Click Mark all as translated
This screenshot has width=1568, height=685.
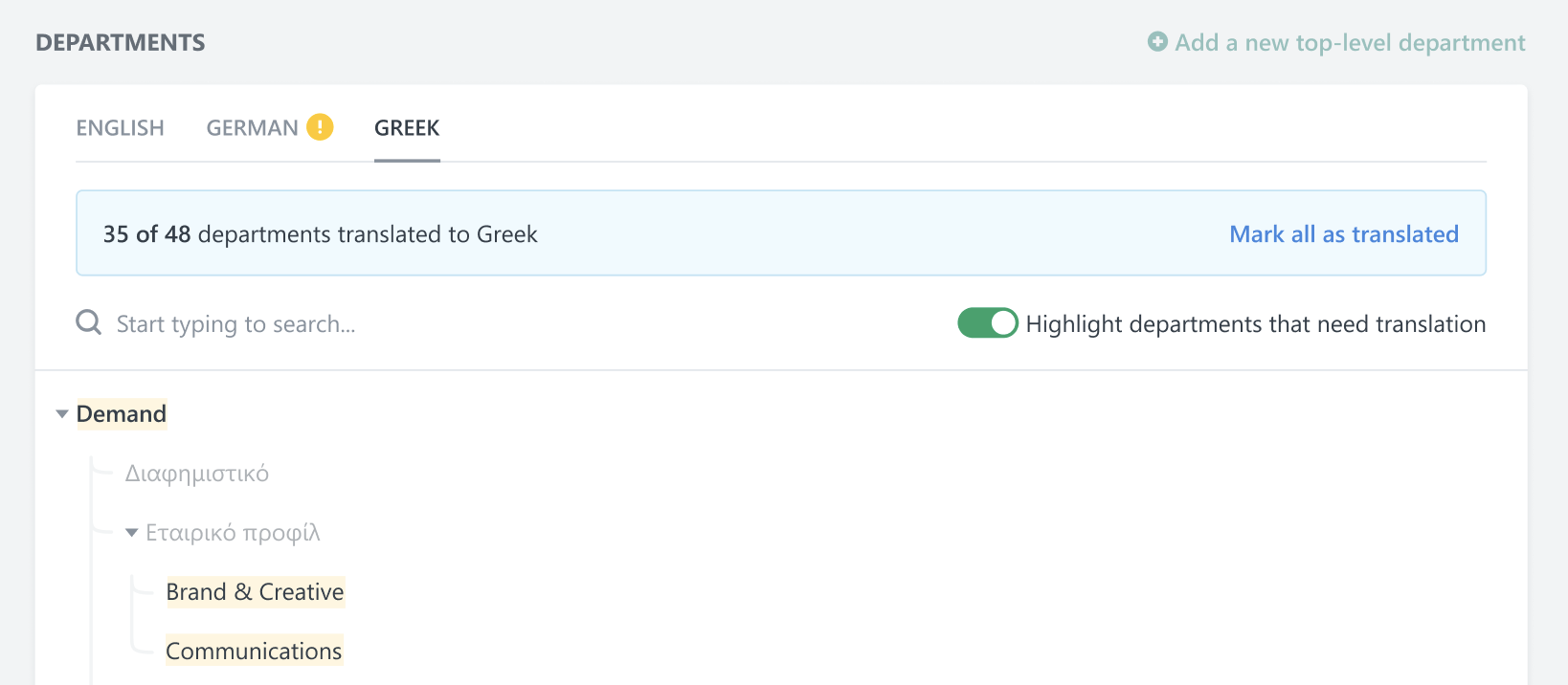coord(1344,234)
